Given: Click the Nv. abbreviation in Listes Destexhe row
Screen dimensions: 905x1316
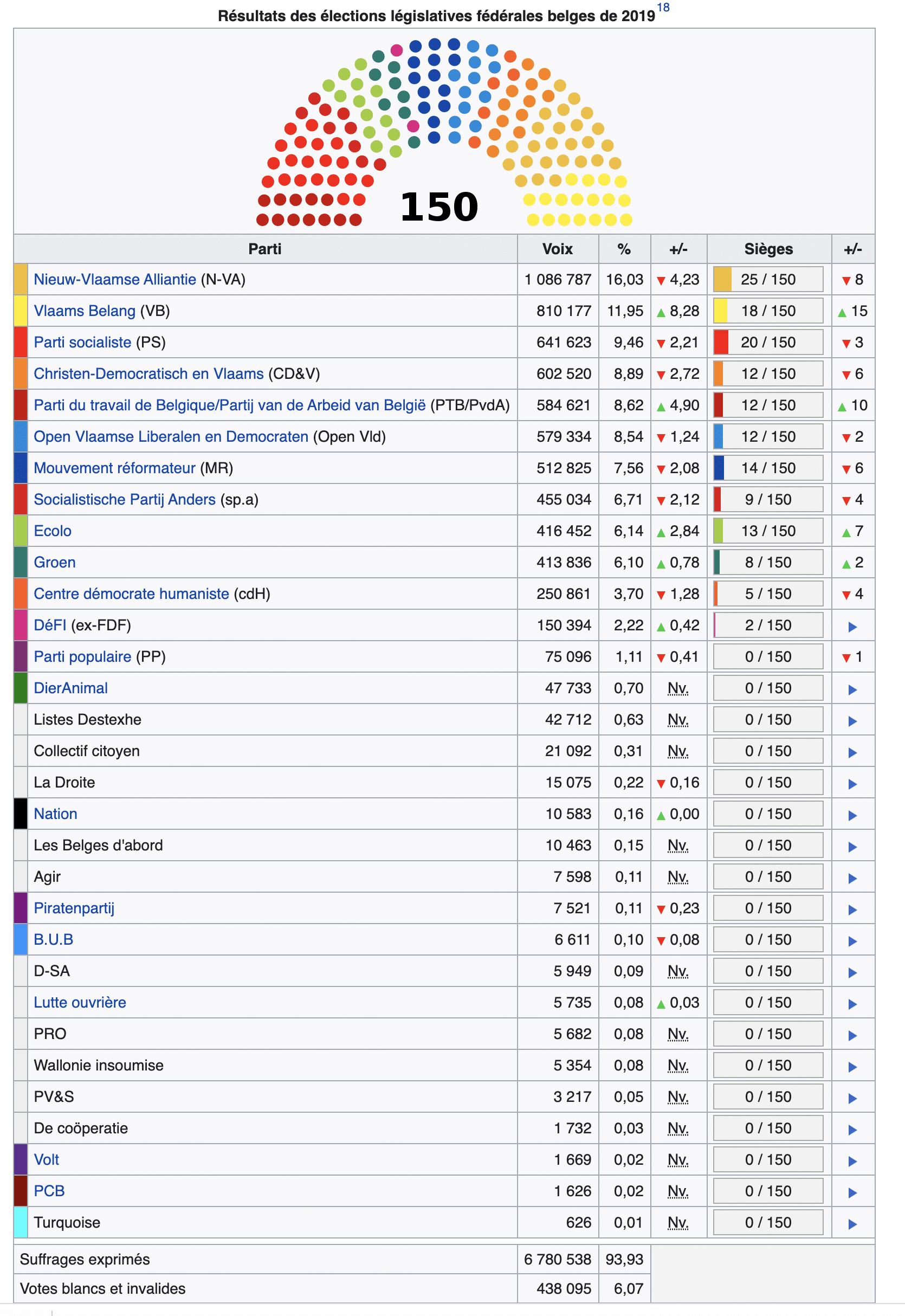Looking at the screenshot, I should tap(677, 720).
